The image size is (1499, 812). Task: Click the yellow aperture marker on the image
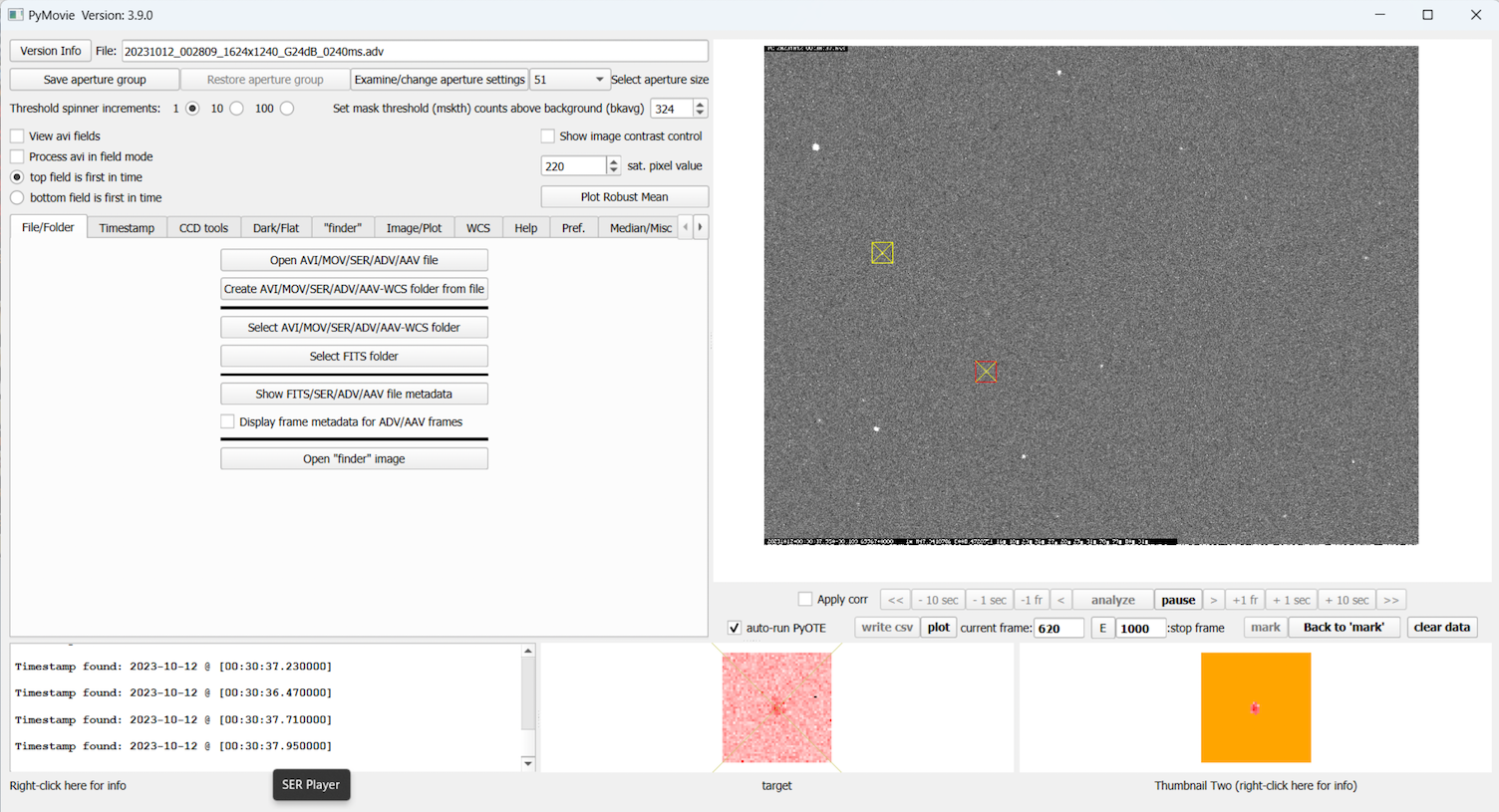point(882,253)
